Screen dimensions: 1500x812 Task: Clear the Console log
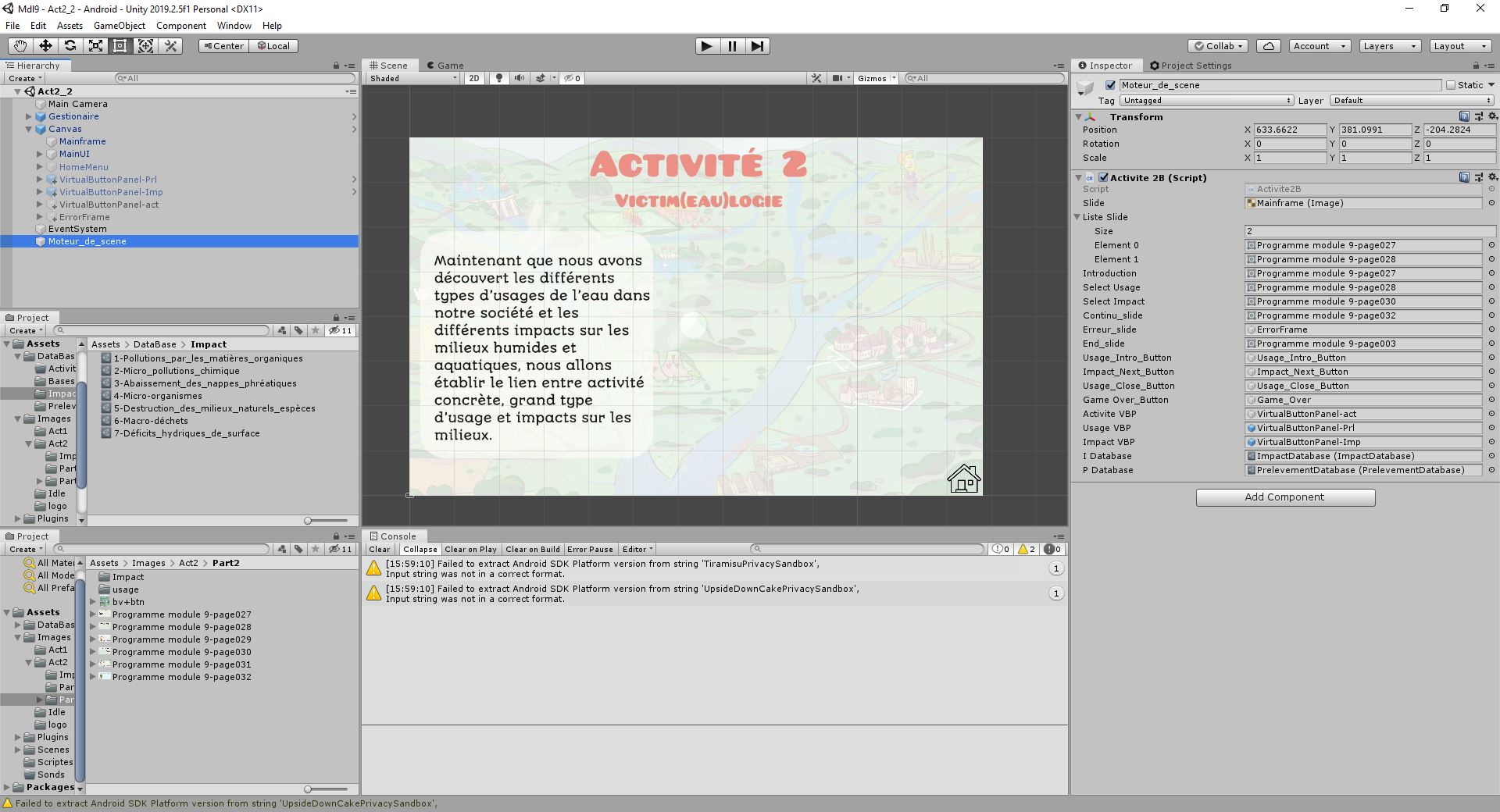pyautogui.click(x=380, y=549)
